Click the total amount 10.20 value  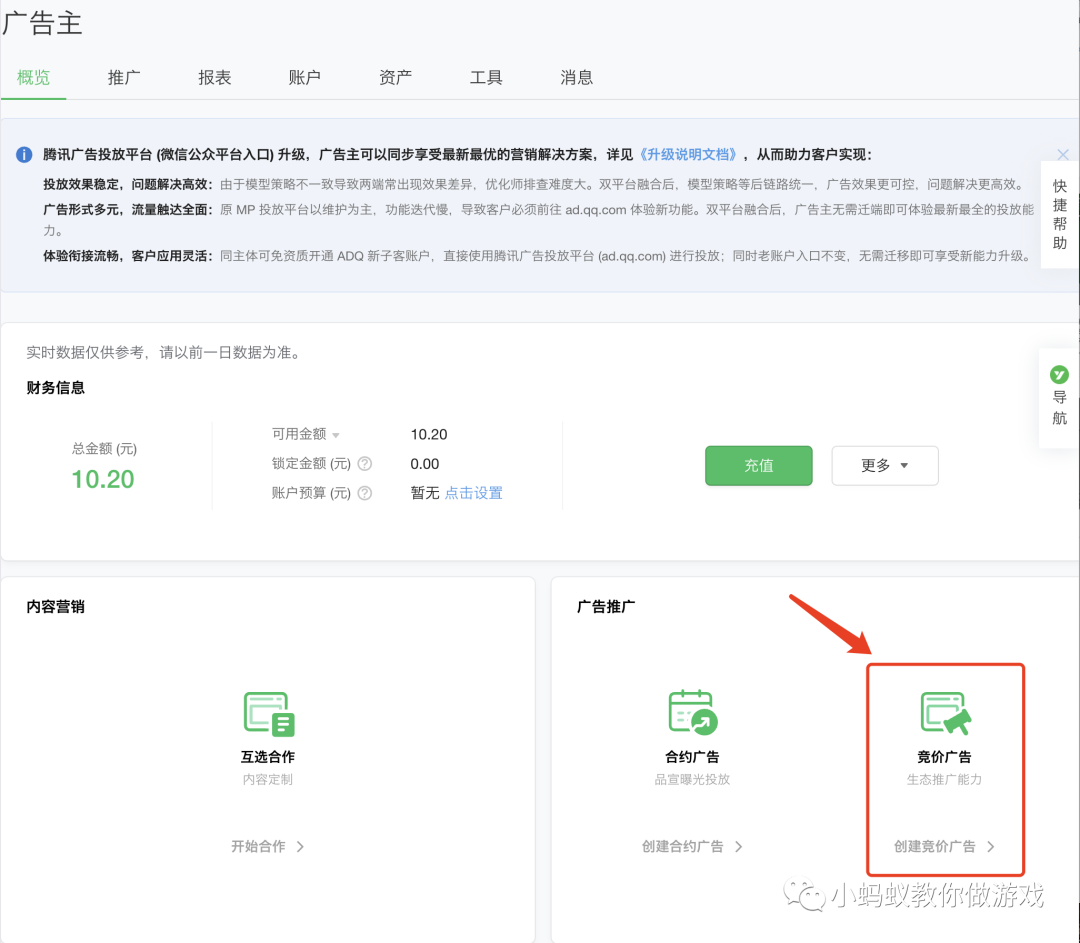[103, 479]
